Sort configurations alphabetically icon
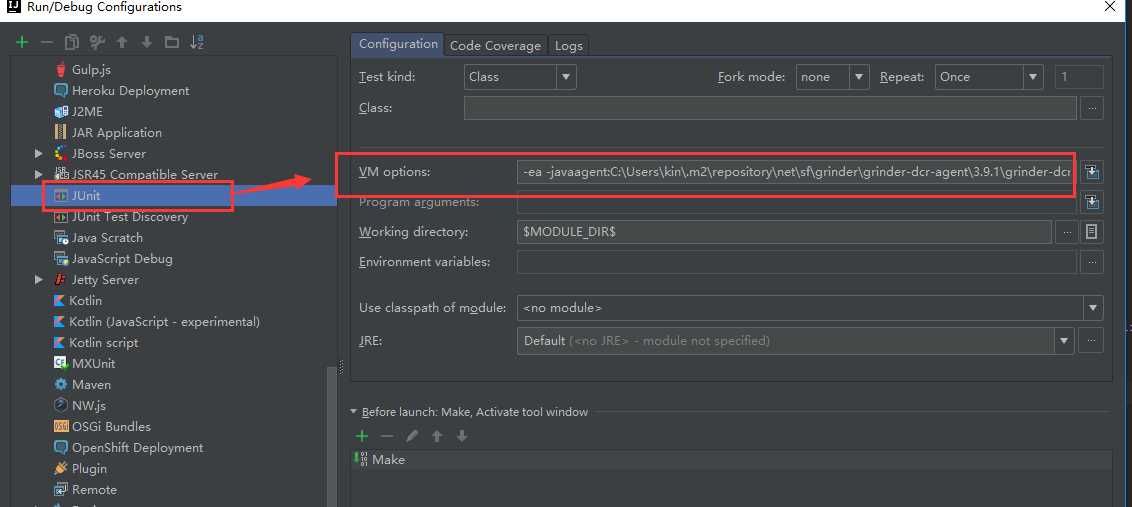 tap(197, 43)
